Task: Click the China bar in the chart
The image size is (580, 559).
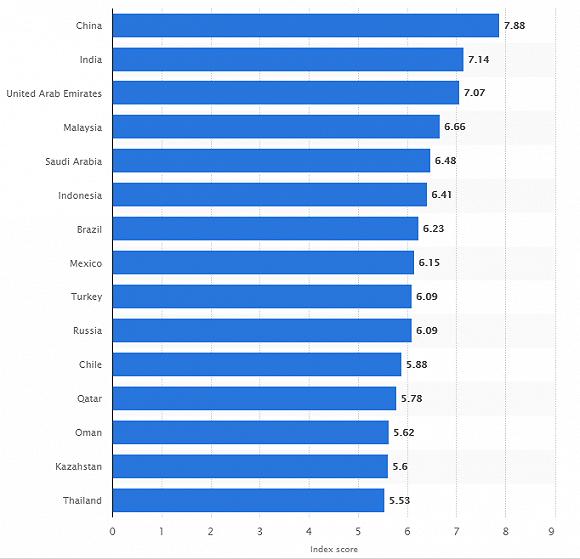Action: (x=306, y=26)
